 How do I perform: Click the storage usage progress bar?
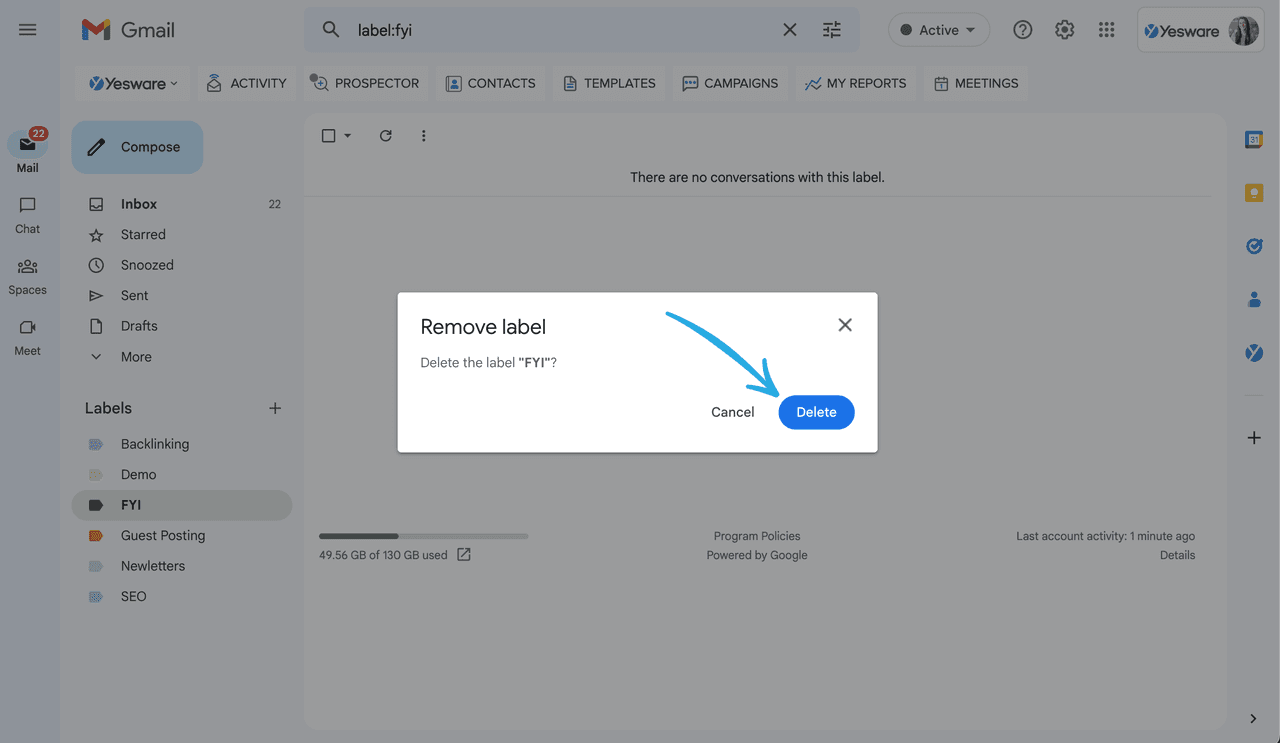tap(423, 535)
